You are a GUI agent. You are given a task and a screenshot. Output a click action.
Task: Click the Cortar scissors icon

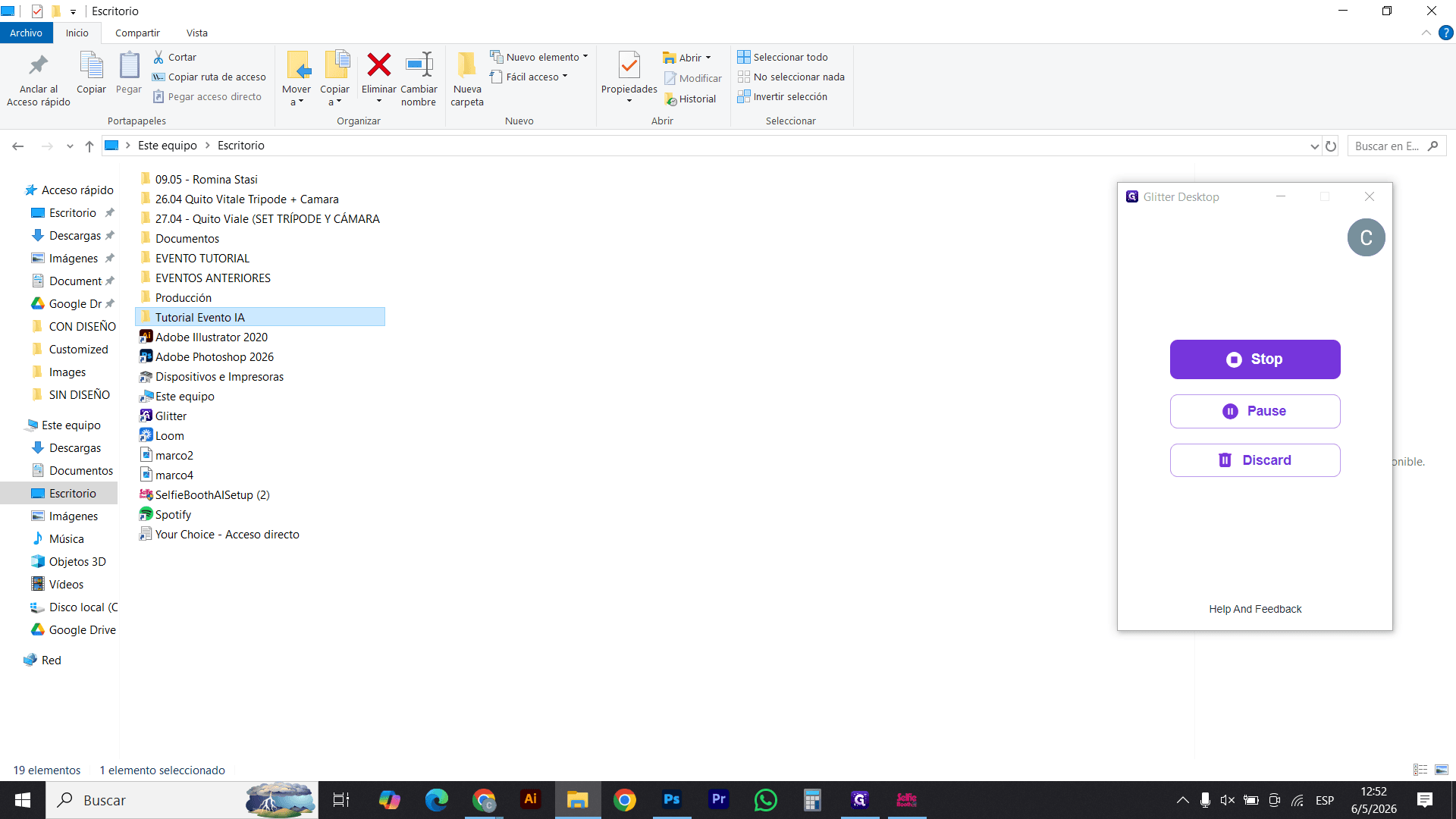point(158,57)
